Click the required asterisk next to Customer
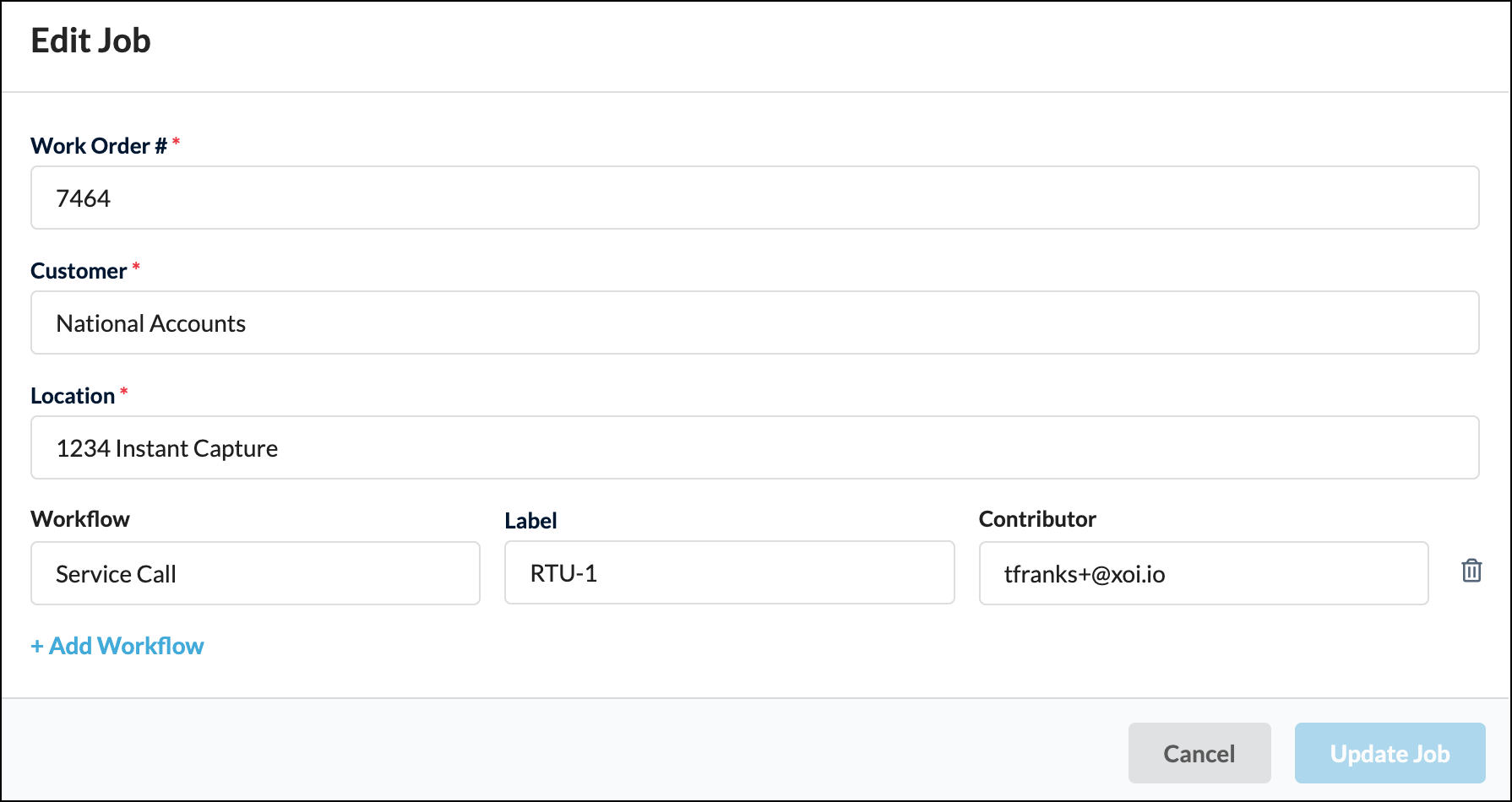1512x802 pixels. [x=136, y=267]
